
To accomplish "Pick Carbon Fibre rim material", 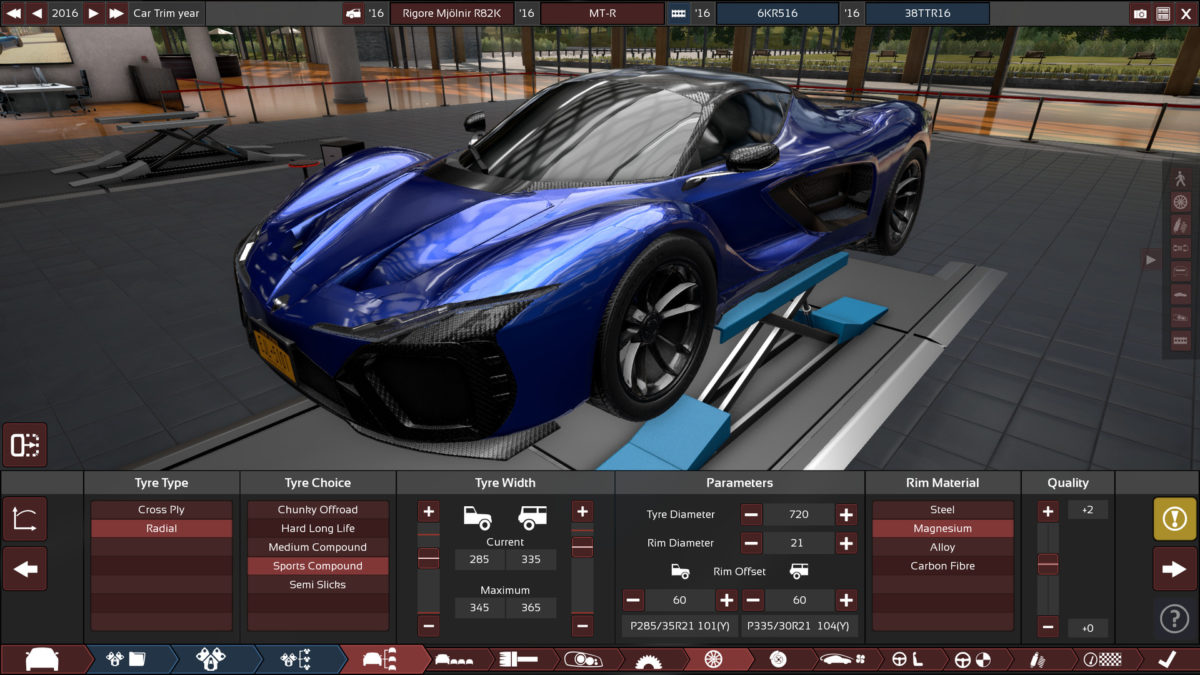I will tap(941, 565).
